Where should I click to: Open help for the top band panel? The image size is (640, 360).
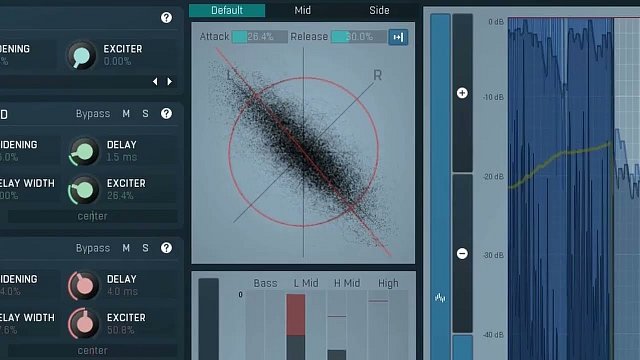166,18
